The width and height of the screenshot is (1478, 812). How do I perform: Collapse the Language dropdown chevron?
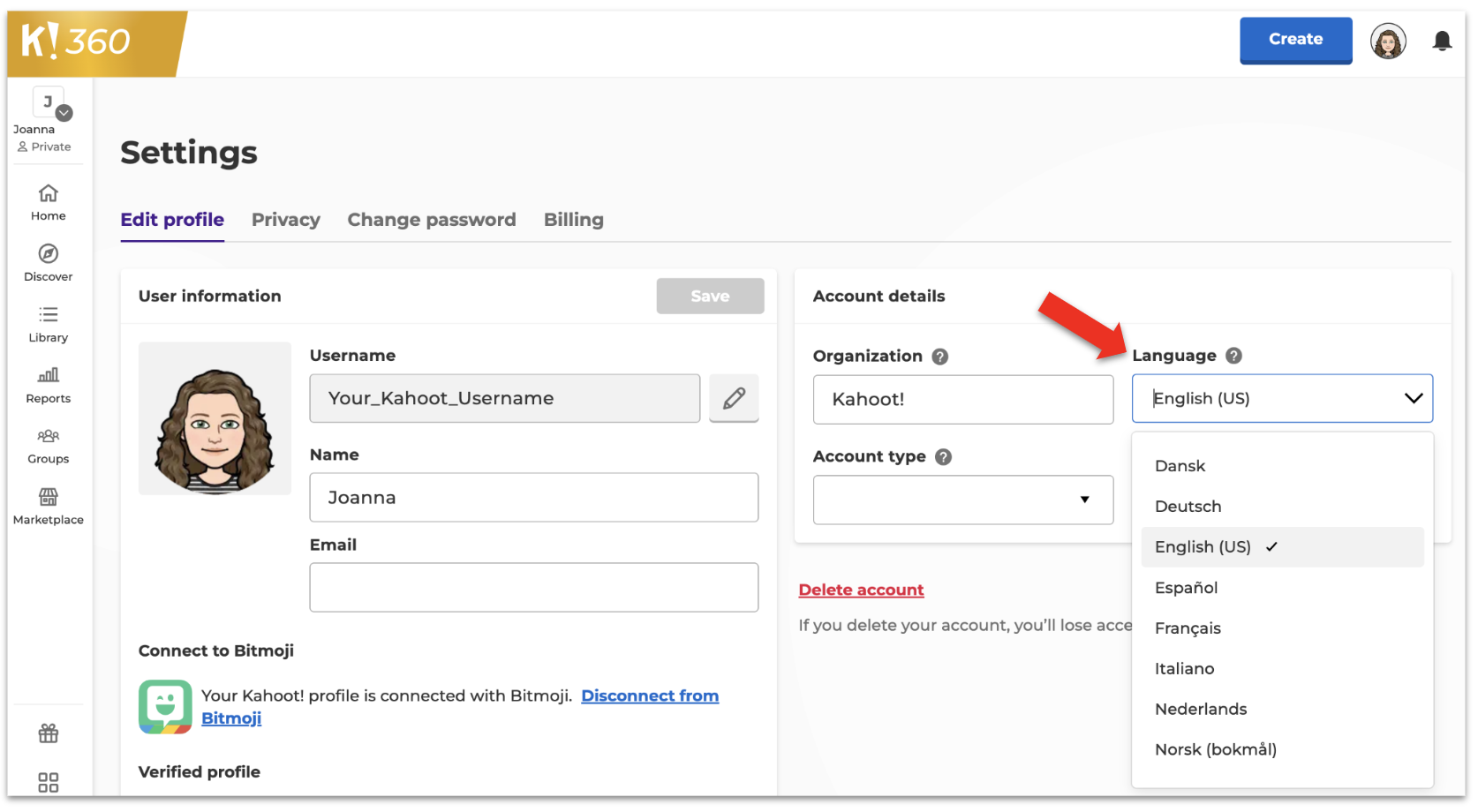coord(1413,398)
